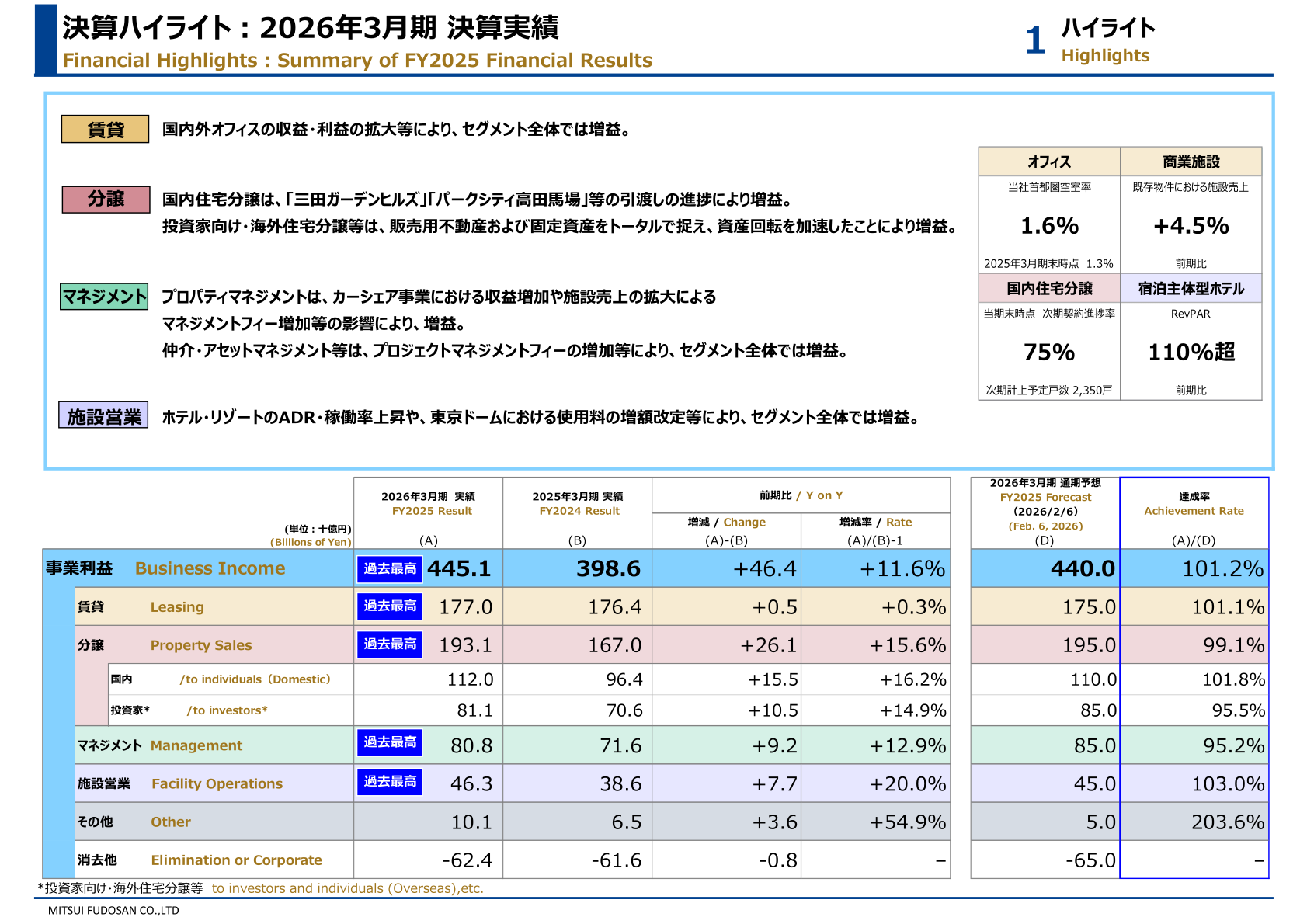Click the +46.4 change value

764,568
